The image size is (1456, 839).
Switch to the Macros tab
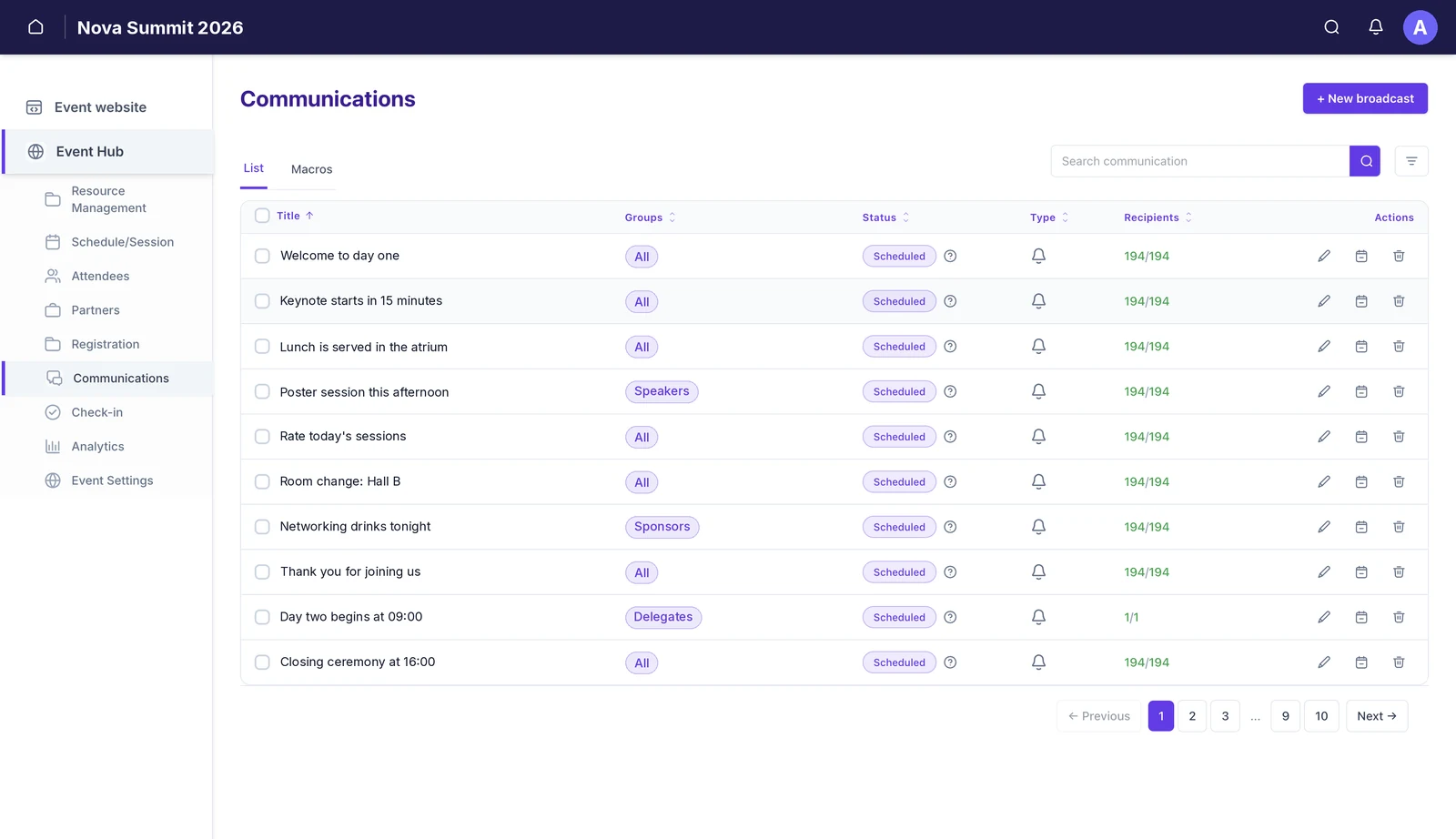click(x=311, y=169)
